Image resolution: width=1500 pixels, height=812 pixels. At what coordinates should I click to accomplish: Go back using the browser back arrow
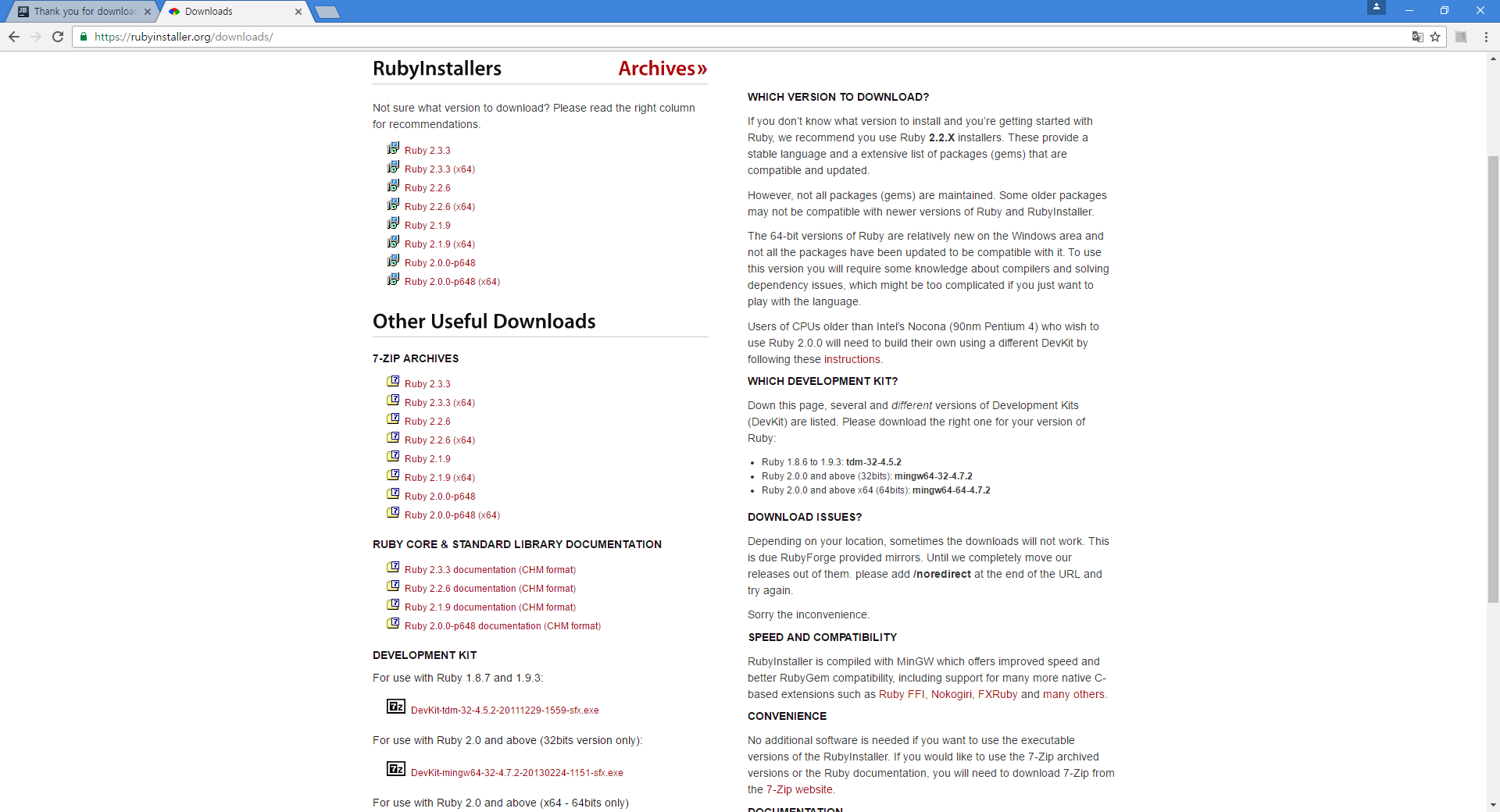coord(14,37)
